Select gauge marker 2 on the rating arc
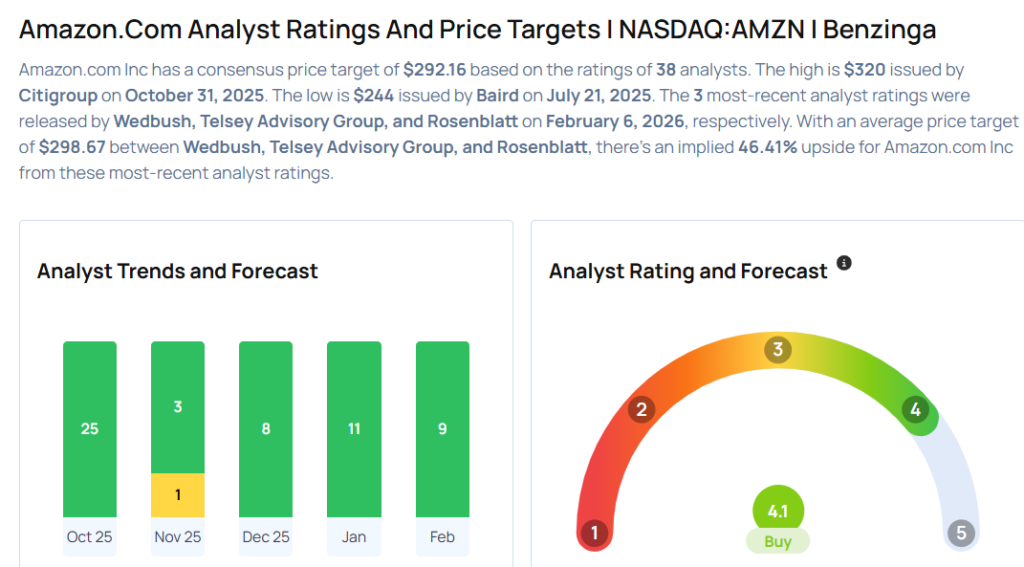 [642, 409]
